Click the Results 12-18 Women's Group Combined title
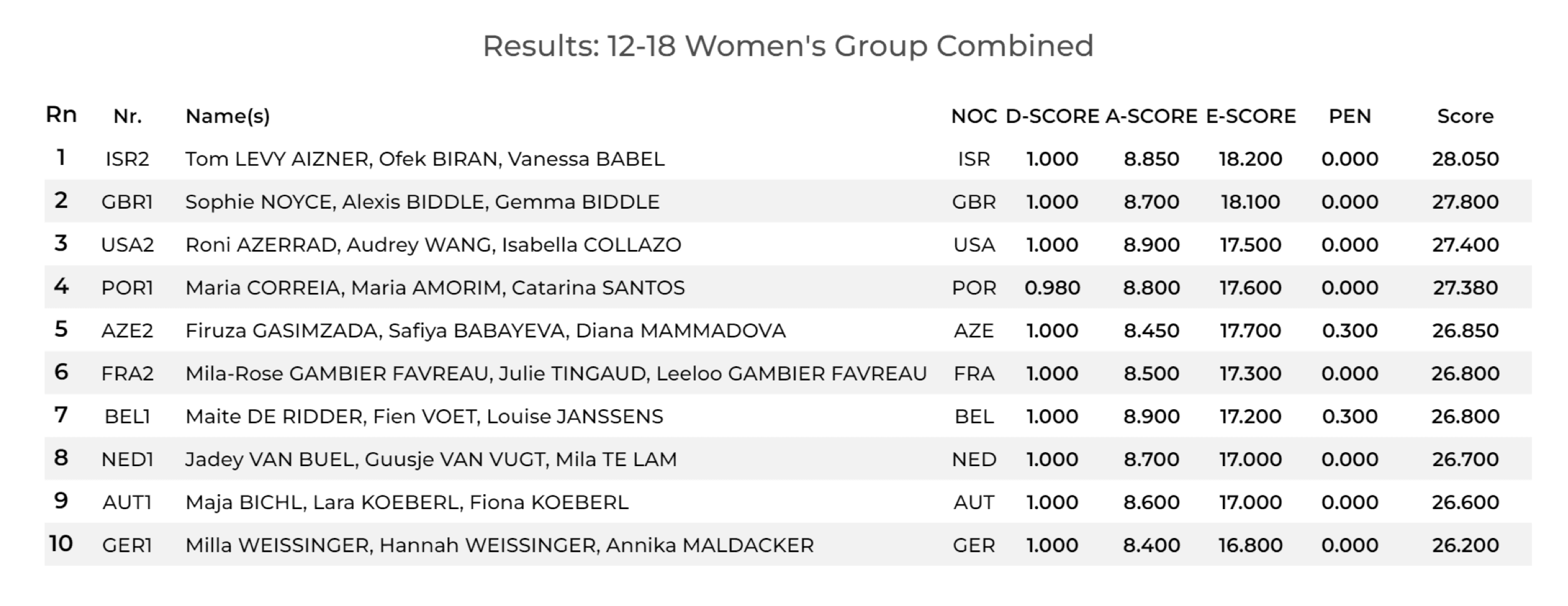The width and height of the screenshot is (1568, 606). [788, 46]
